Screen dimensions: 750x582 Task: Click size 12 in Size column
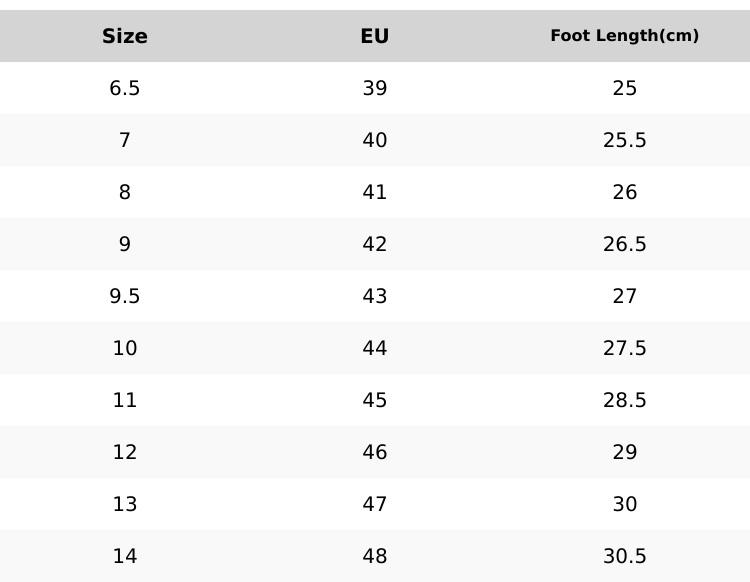(x=125, y=452)
